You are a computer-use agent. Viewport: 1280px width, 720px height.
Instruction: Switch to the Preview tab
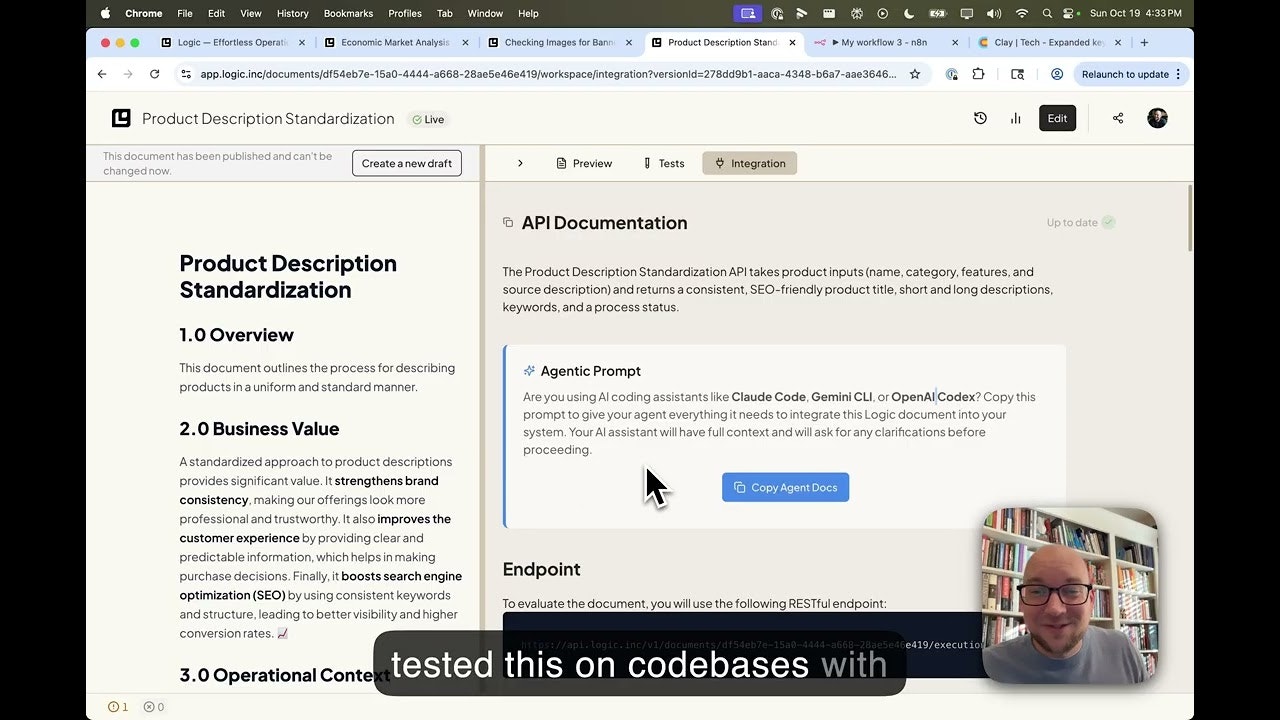coord(584,163)
